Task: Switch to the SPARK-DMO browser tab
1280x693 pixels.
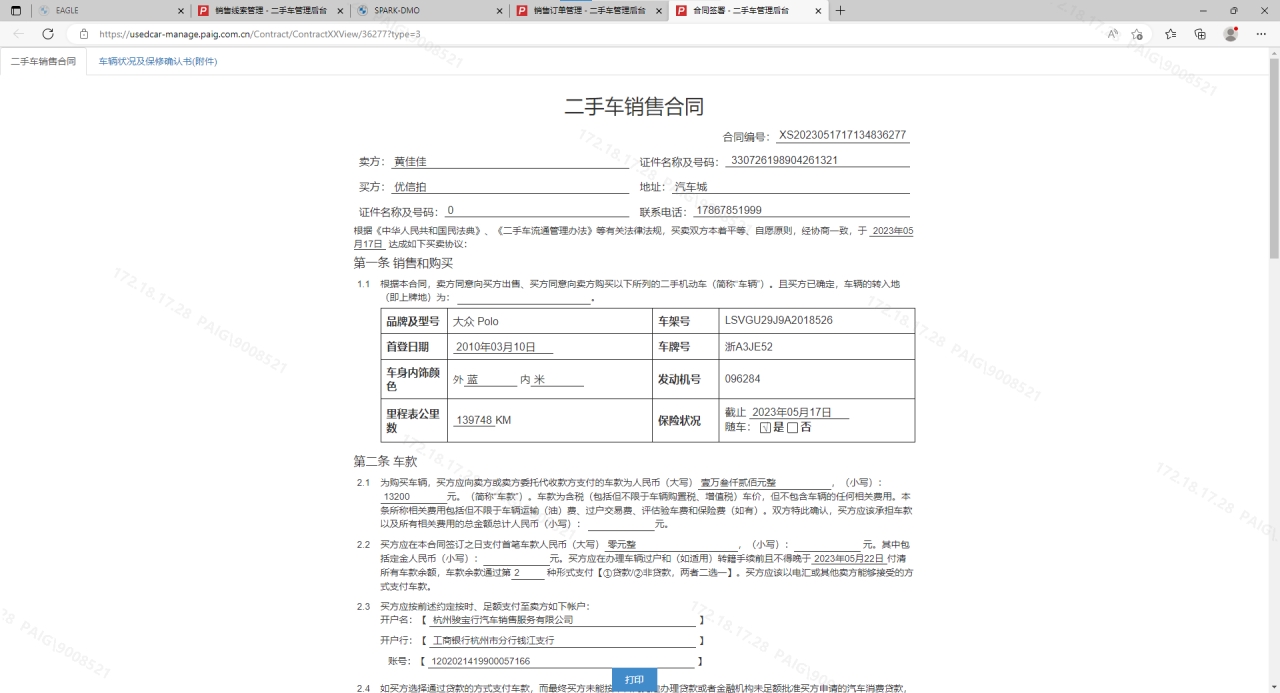Action: [430, 10]
